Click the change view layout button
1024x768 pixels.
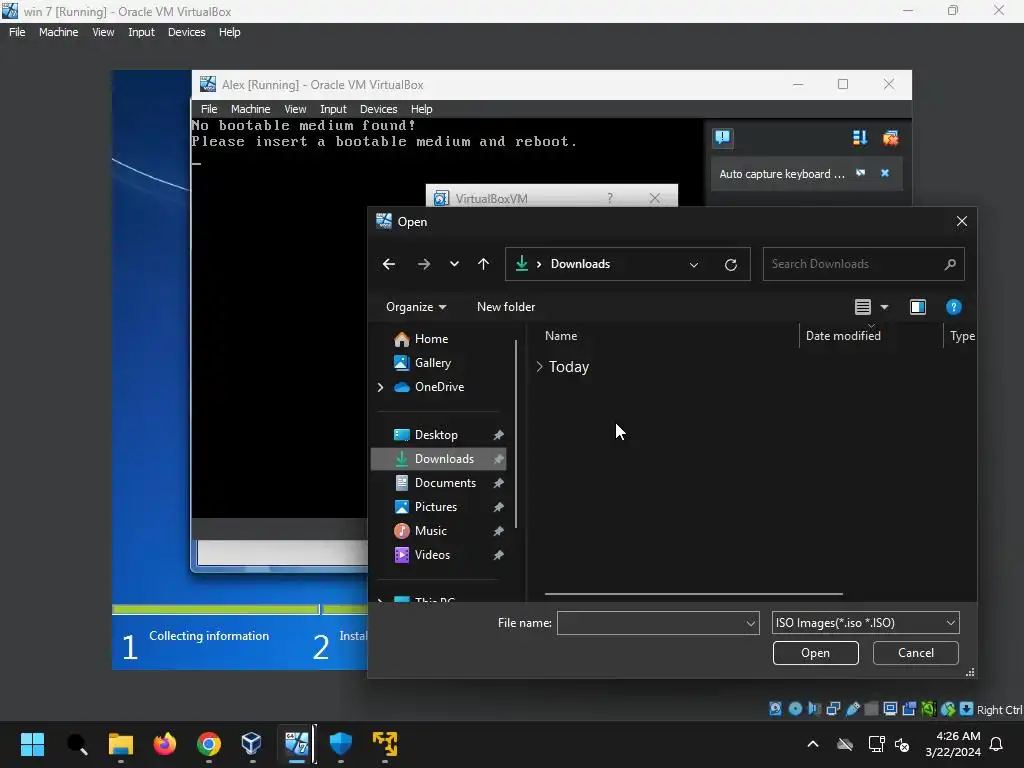pos(863,307)
